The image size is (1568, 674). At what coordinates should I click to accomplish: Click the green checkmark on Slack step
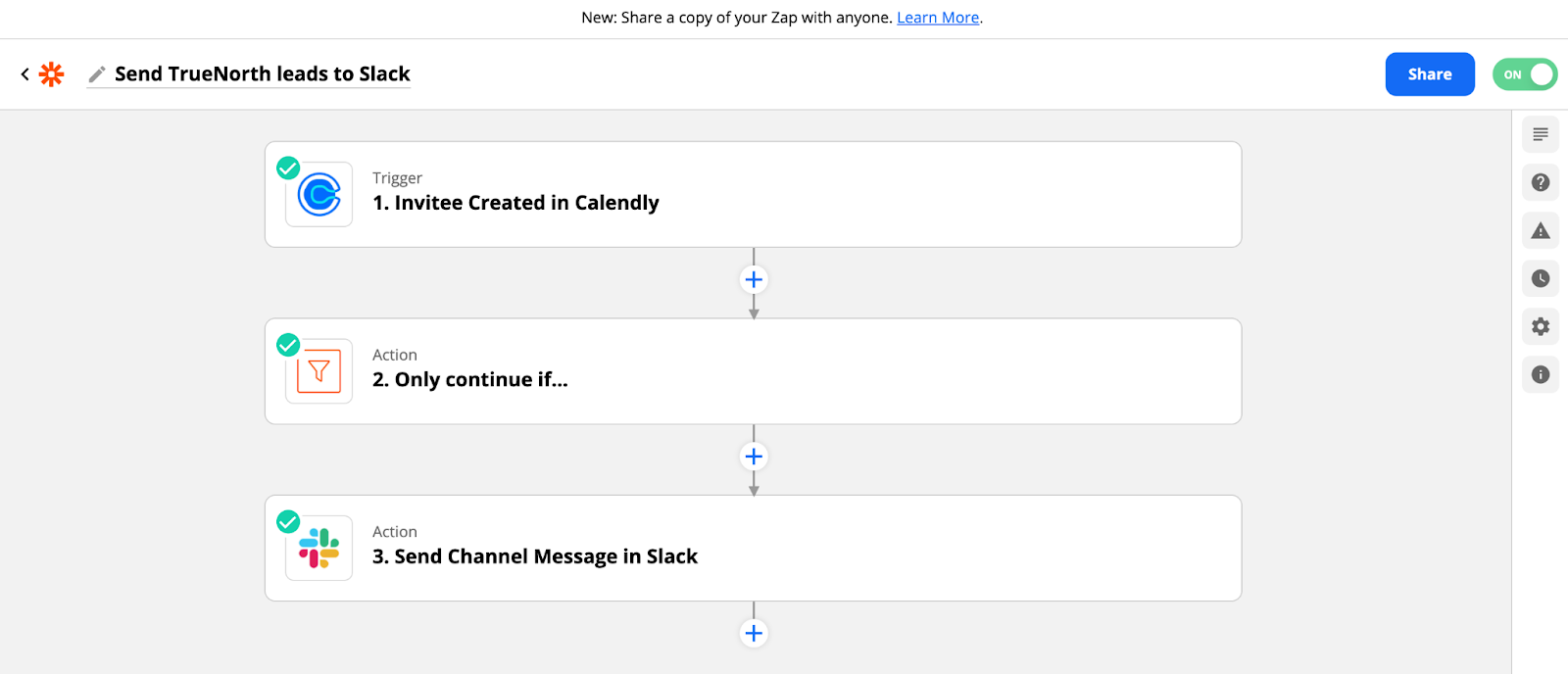tap(288, 521)
